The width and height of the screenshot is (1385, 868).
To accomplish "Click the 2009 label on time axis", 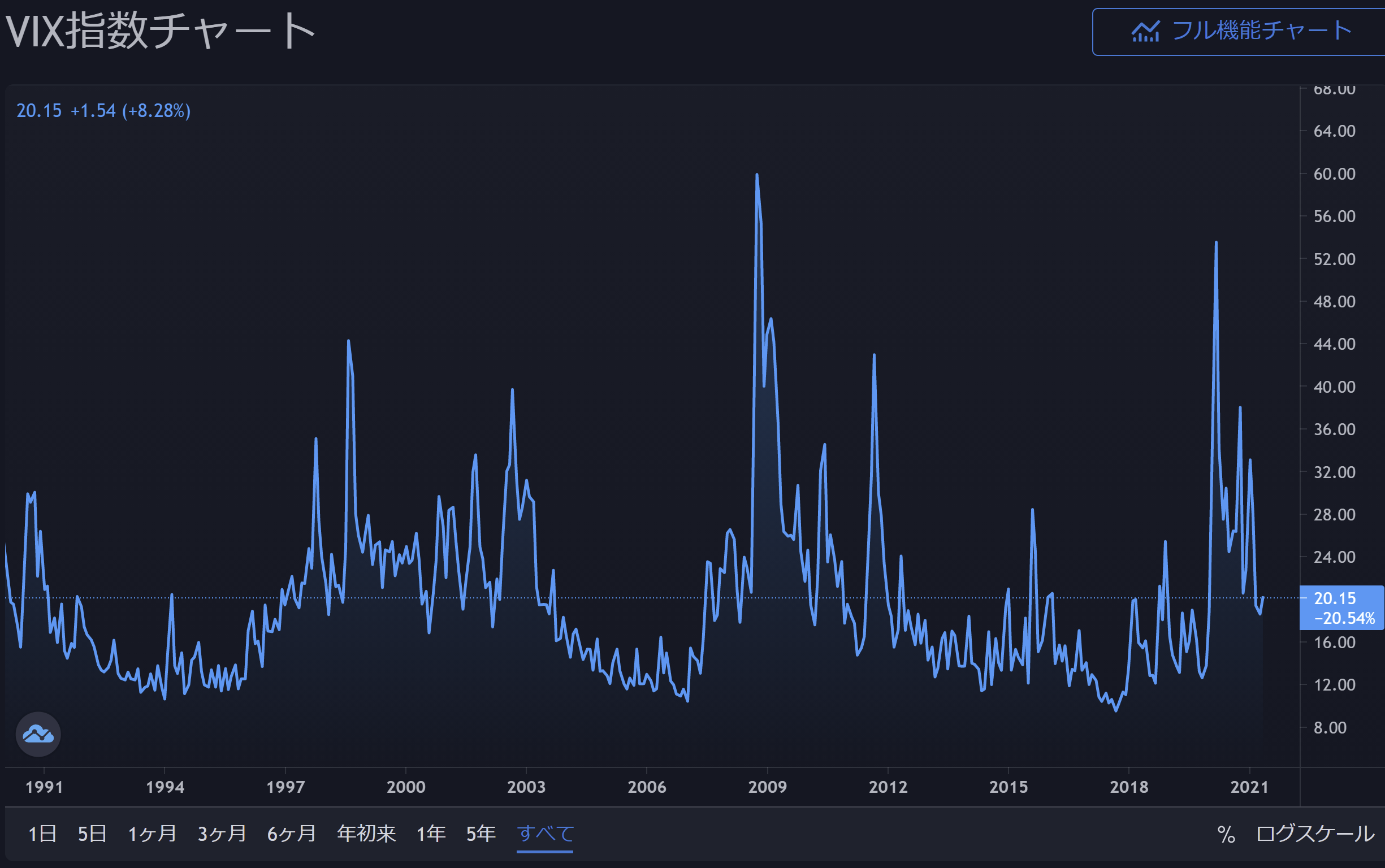I will 767,787.
